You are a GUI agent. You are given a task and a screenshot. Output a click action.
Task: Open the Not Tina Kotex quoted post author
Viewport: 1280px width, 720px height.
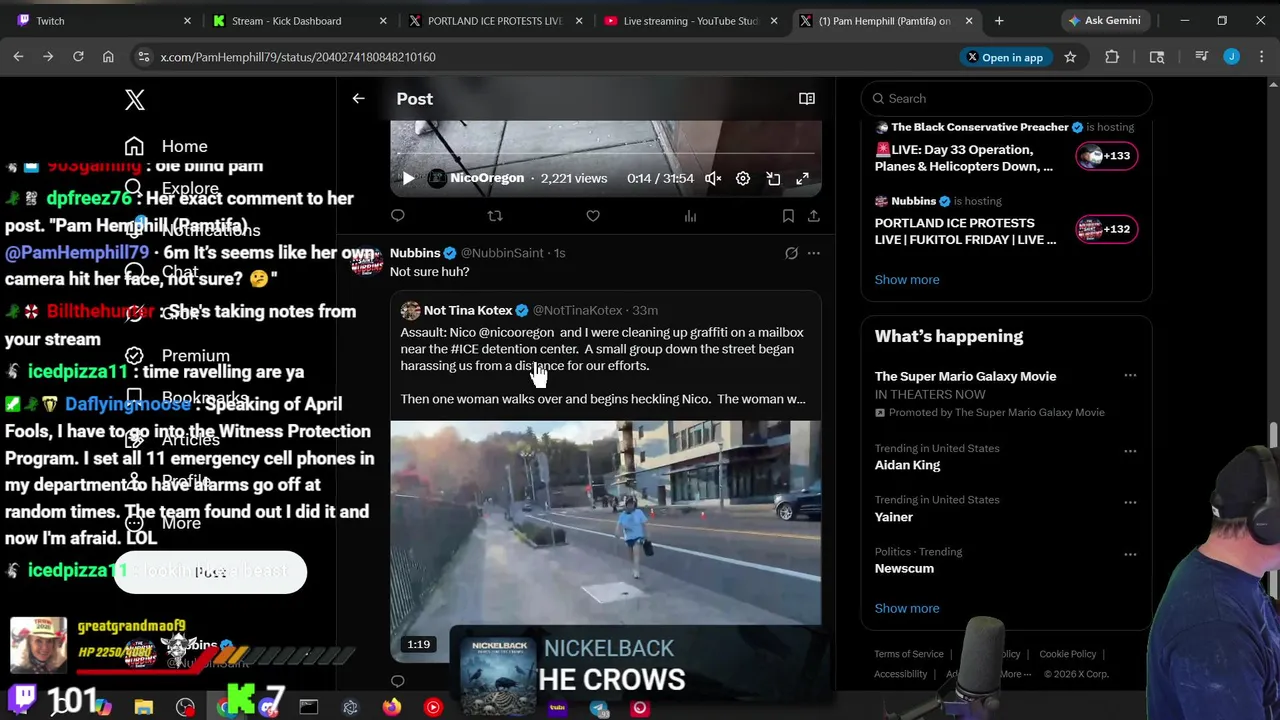pyautogui.click(x=468, y=310)
